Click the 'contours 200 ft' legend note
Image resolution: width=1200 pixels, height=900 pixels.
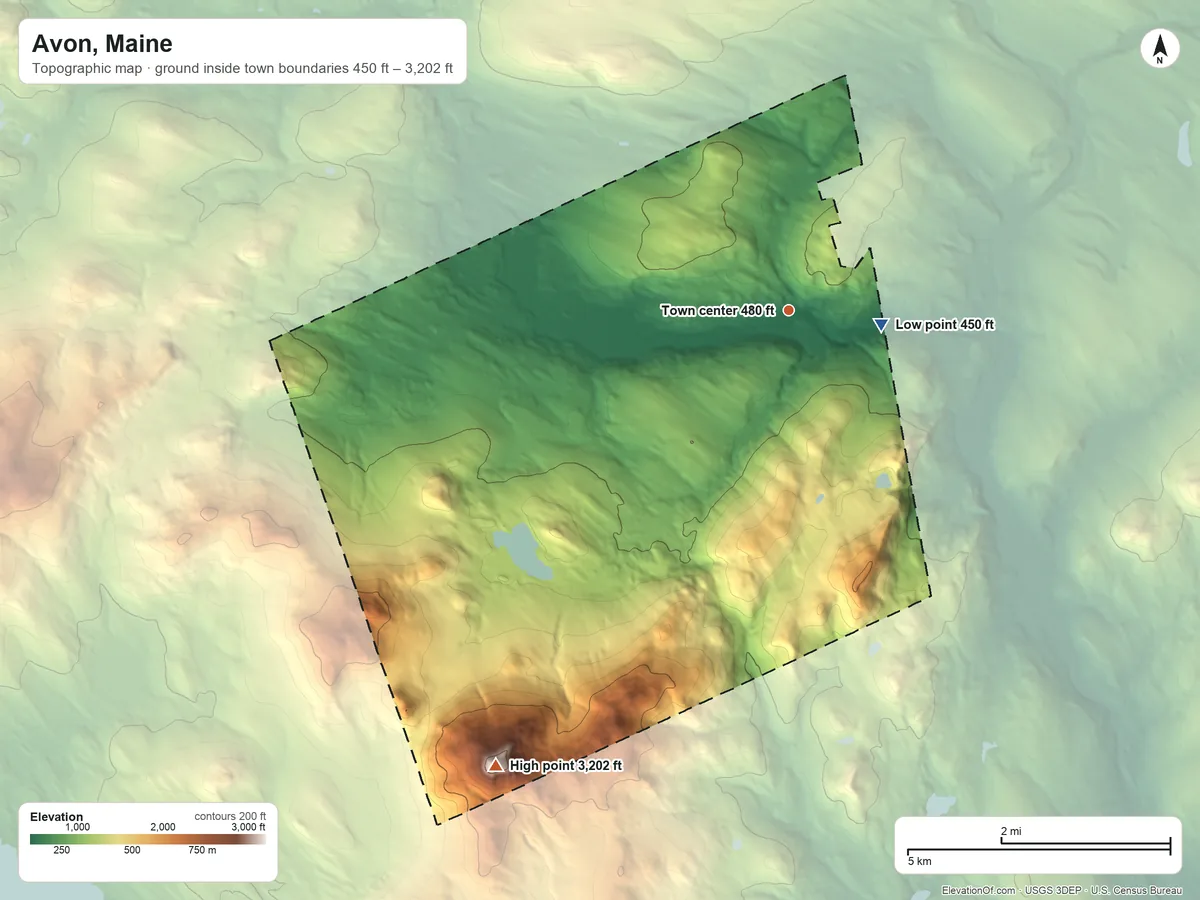pyautogui.click(x=229, y=816)
